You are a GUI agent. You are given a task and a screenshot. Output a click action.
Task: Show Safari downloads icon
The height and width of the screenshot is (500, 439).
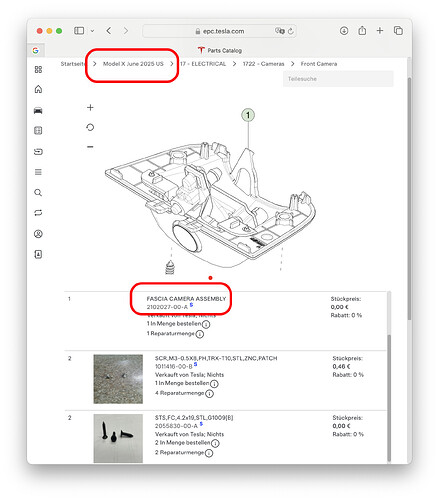[x=344, y=31]
